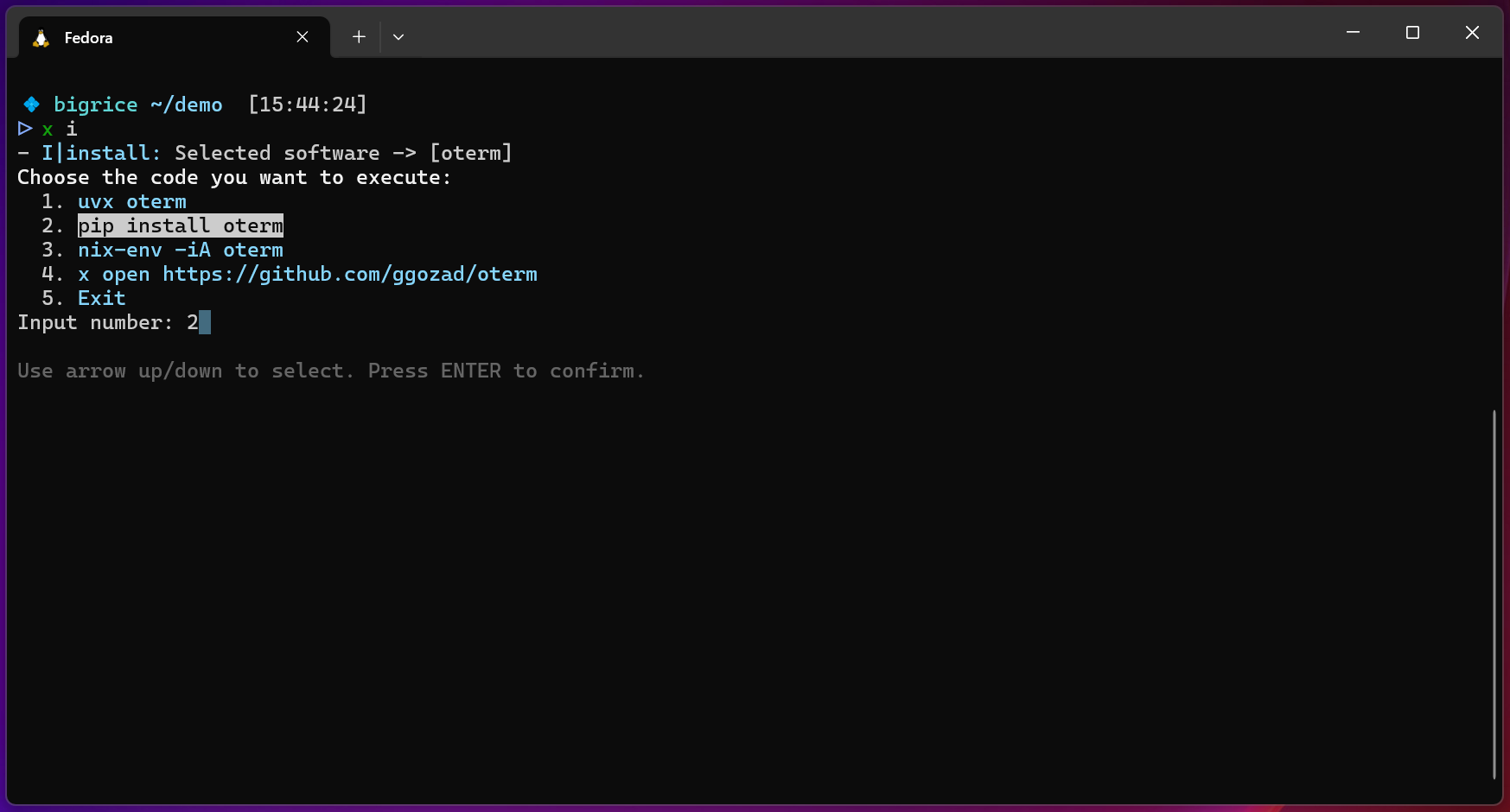The width and height of the screenshot is (1510, 812).
Task: Click the 'Input number:' field cursor
Action: [x=205, y=322]
